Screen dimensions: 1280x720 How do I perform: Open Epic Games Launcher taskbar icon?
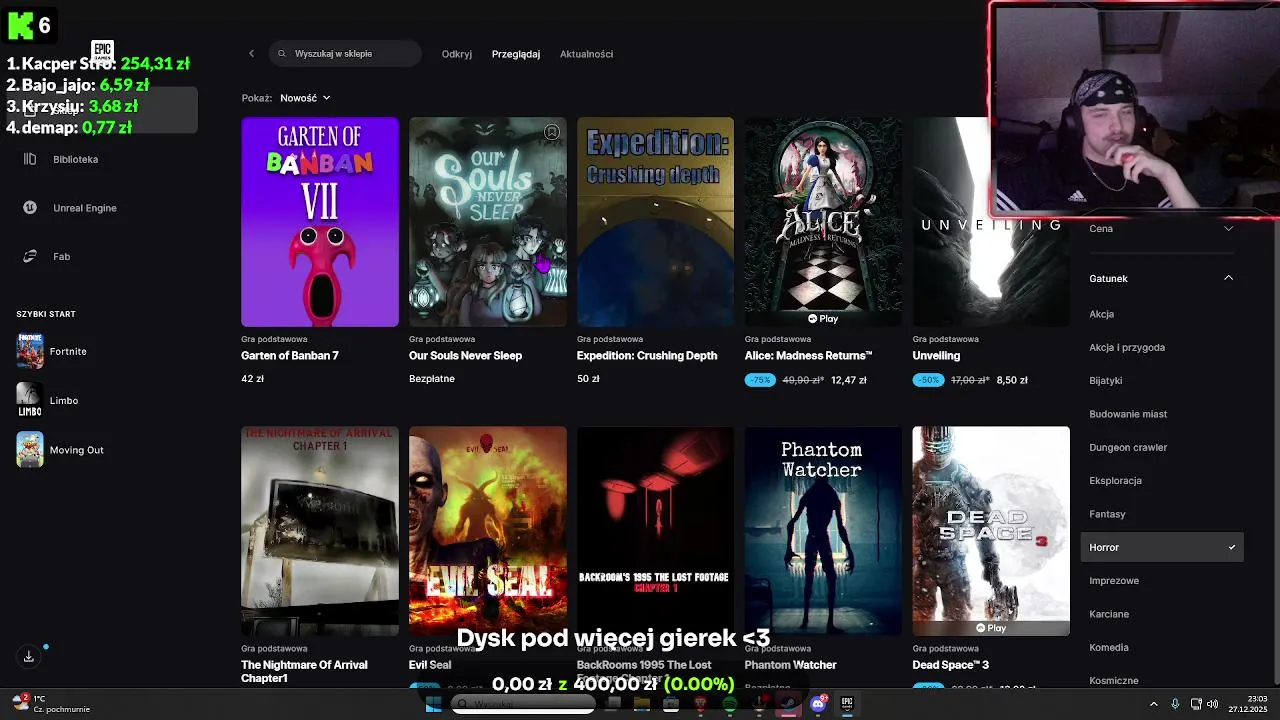pos(847,704)
